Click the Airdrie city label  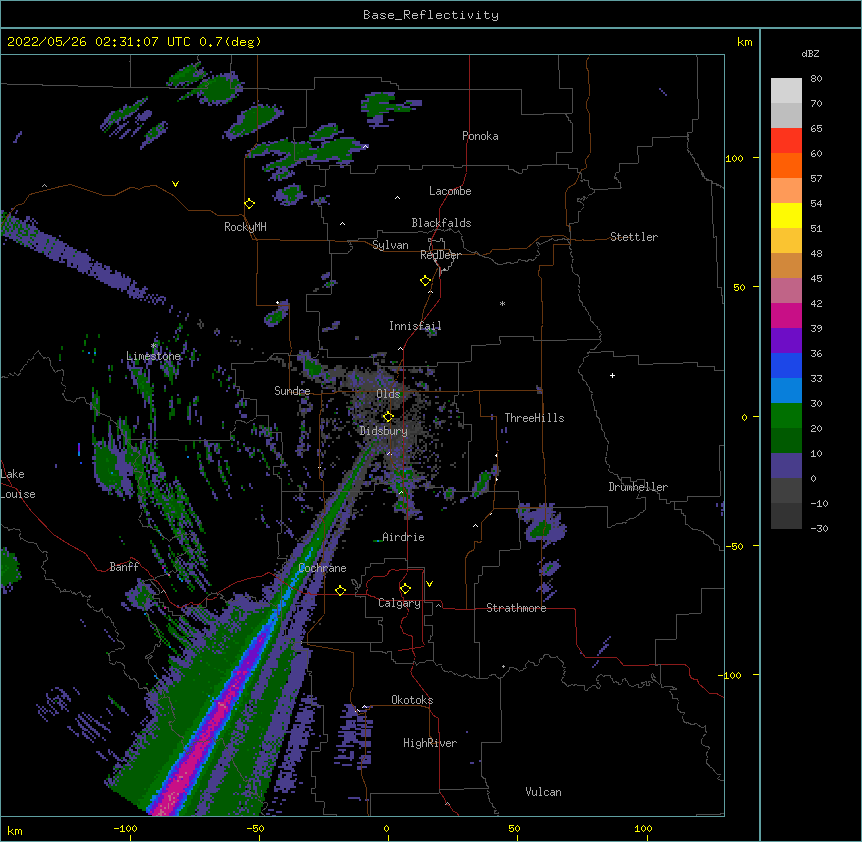[x=403, y=537]
